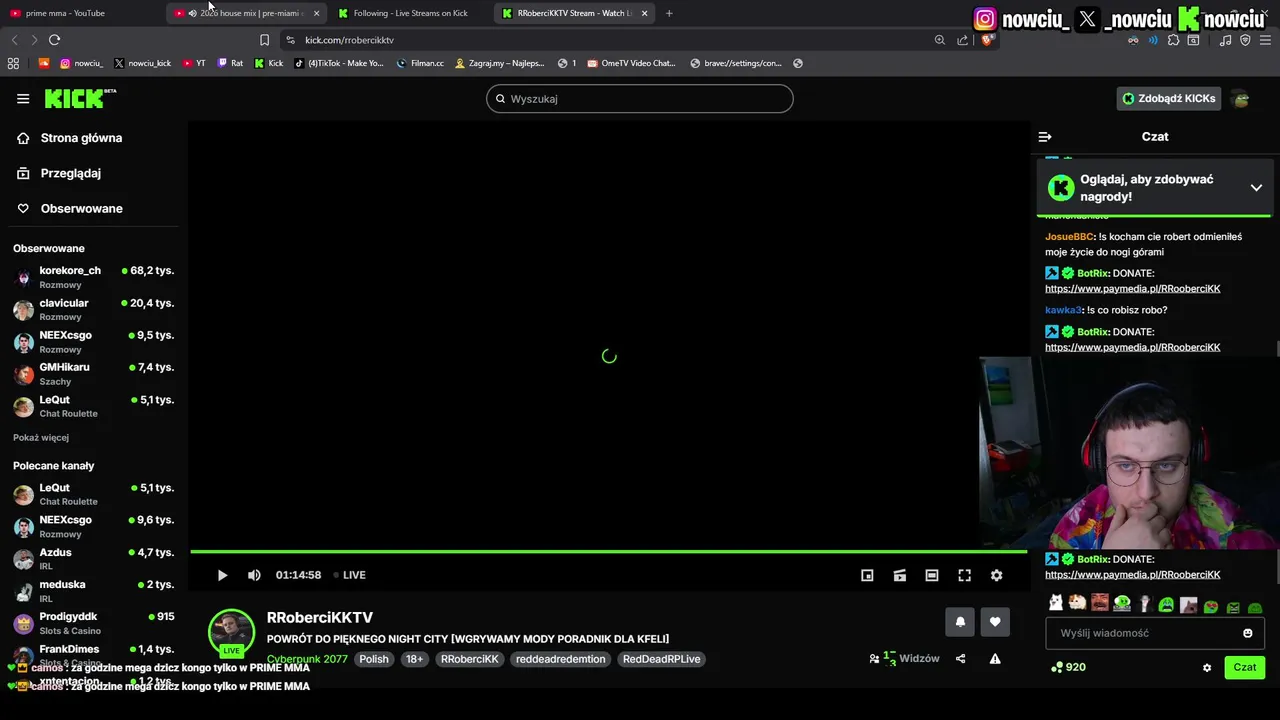This screenshot has width=1280, height=720.
Task: Open the clip creation icon in player
Action: [900, 575]
